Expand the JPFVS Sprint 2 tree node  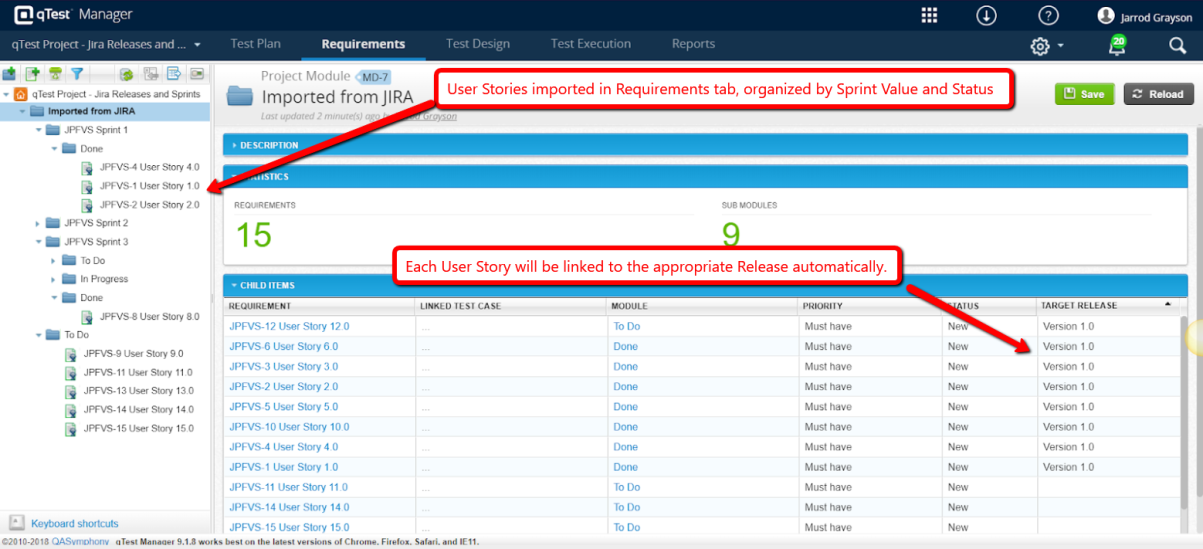click(x=39, y=223)
